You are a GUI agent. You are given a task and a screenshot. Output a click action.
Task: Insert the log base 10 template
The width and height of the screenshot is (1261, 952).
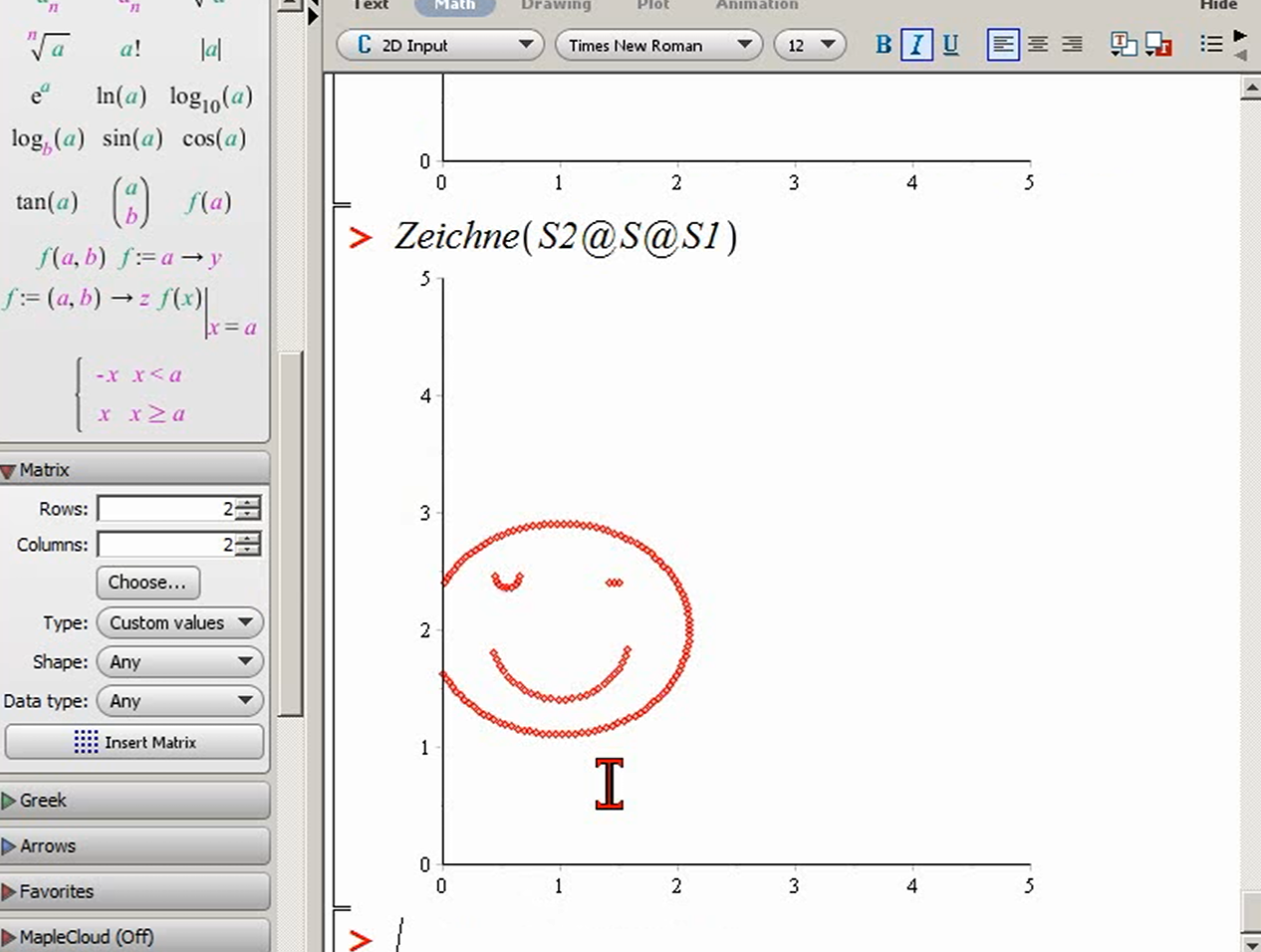(x=210, y=98)
